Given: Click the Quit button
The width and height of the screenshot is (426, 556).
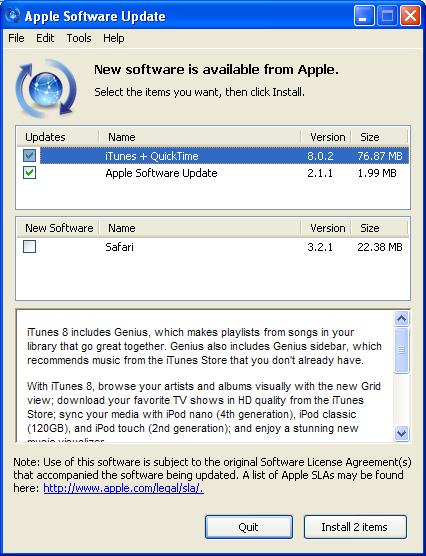Looking at the screenshot, I should (x=249, y=527).
